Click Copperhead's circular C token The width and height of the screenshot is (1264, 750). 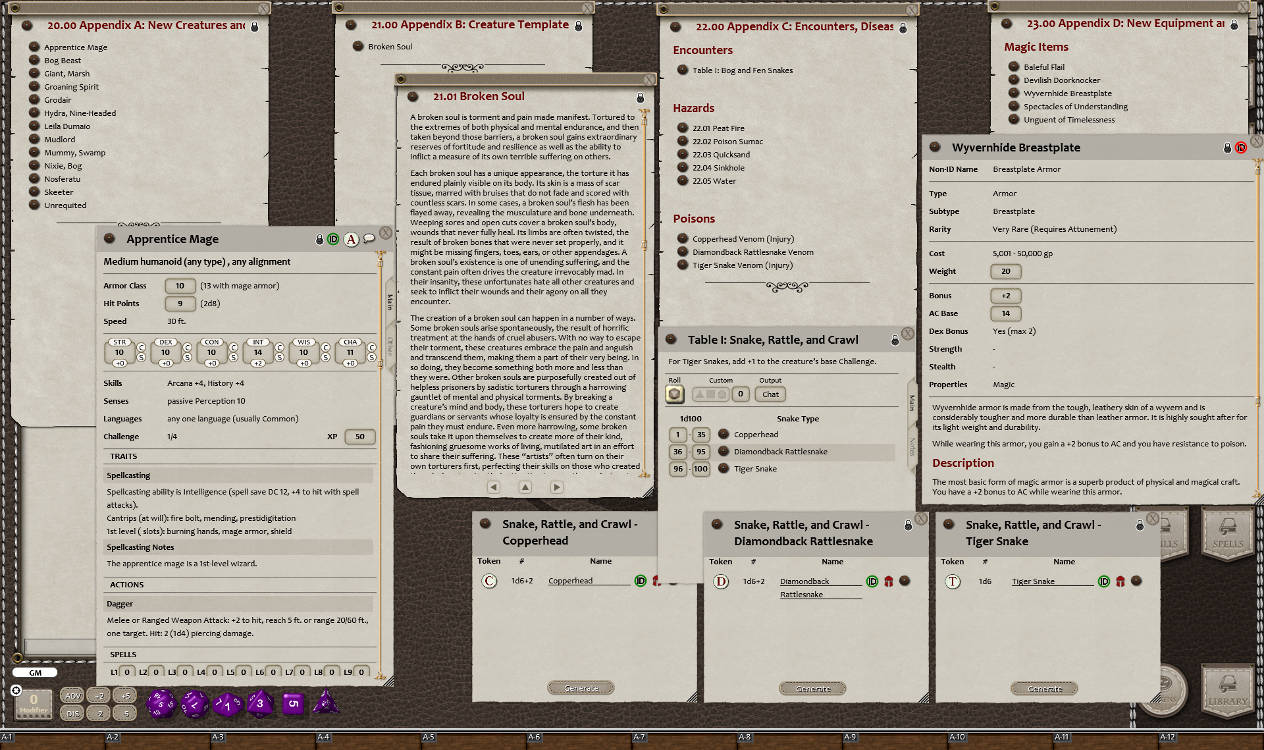pos(489,581)
